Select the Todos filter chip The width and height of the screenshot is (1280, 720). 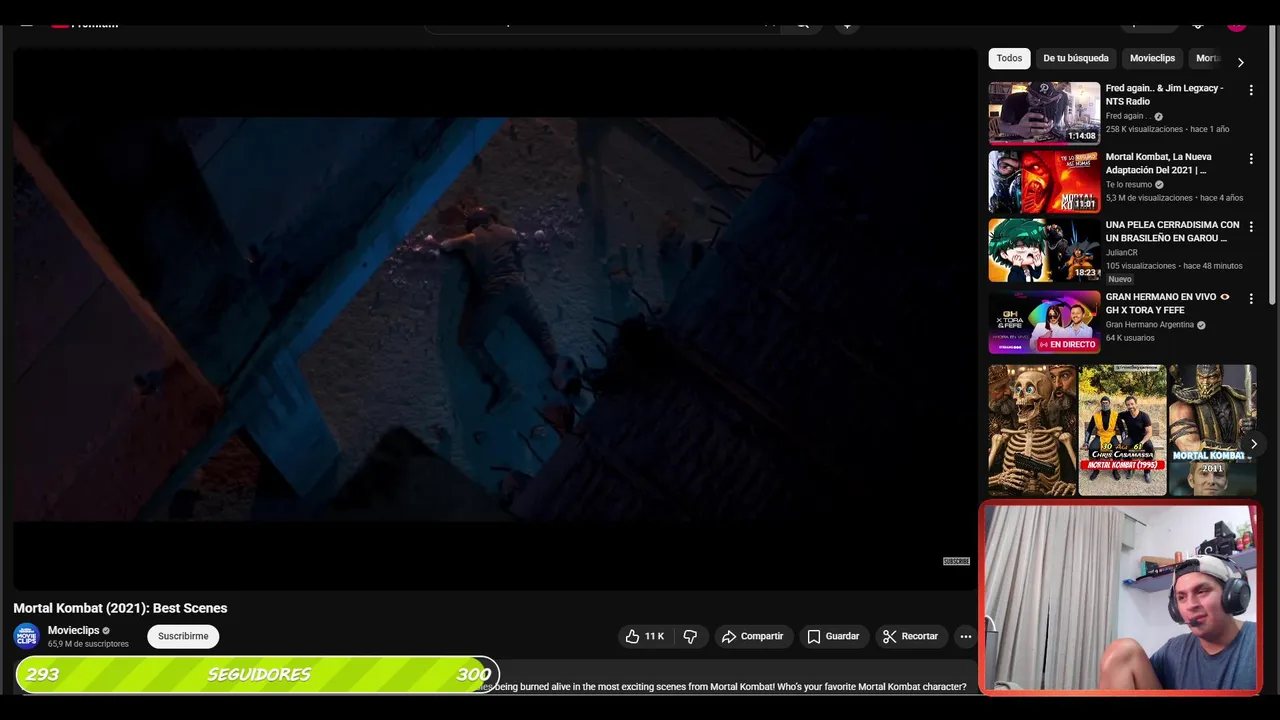1009,58
